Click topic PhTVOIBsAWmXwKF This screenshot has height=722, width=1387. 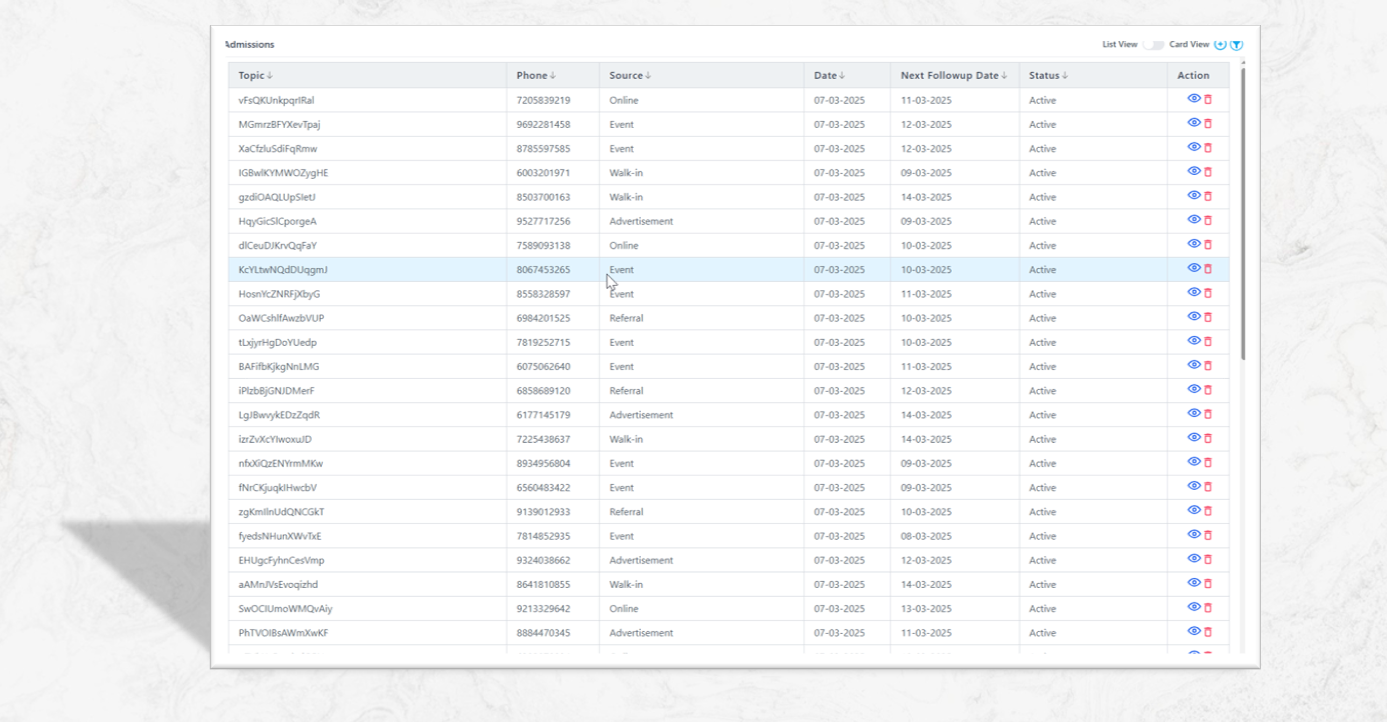[283, 633]
